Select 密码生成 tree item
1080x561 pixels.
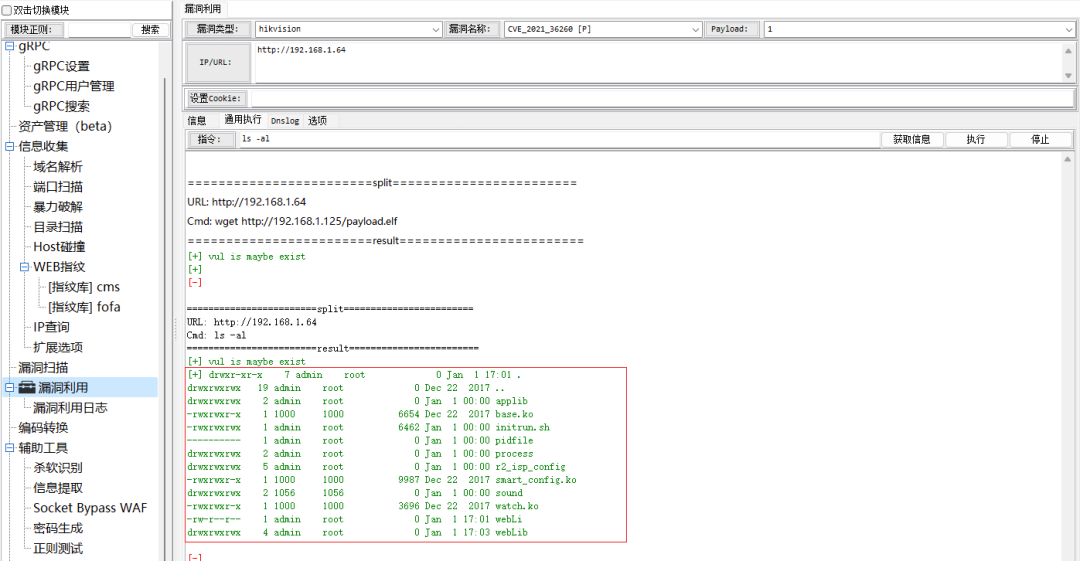[x=58, y=528]
